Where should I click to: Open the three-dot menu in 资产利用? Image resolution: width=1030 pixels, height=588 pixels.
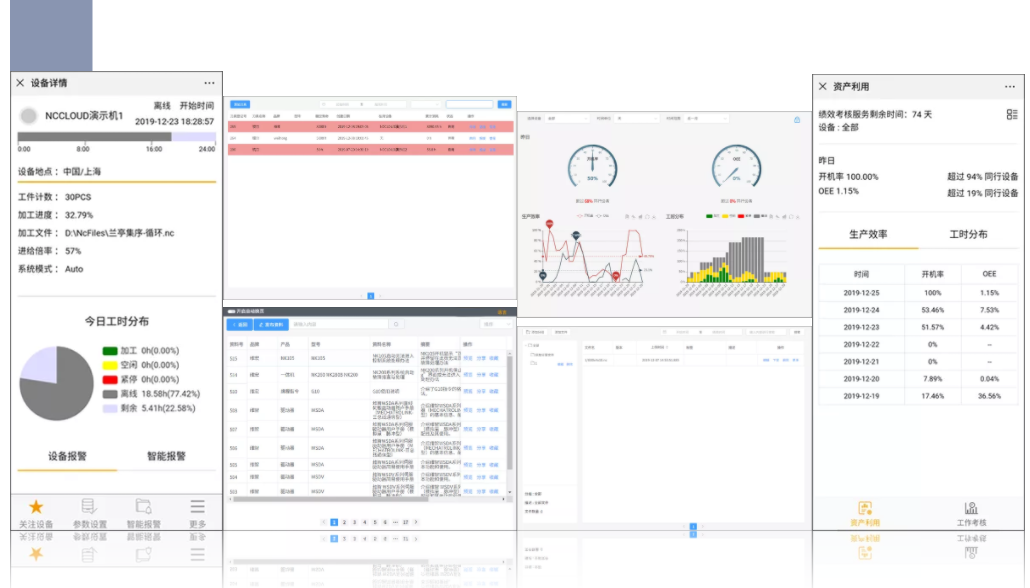1009,87
